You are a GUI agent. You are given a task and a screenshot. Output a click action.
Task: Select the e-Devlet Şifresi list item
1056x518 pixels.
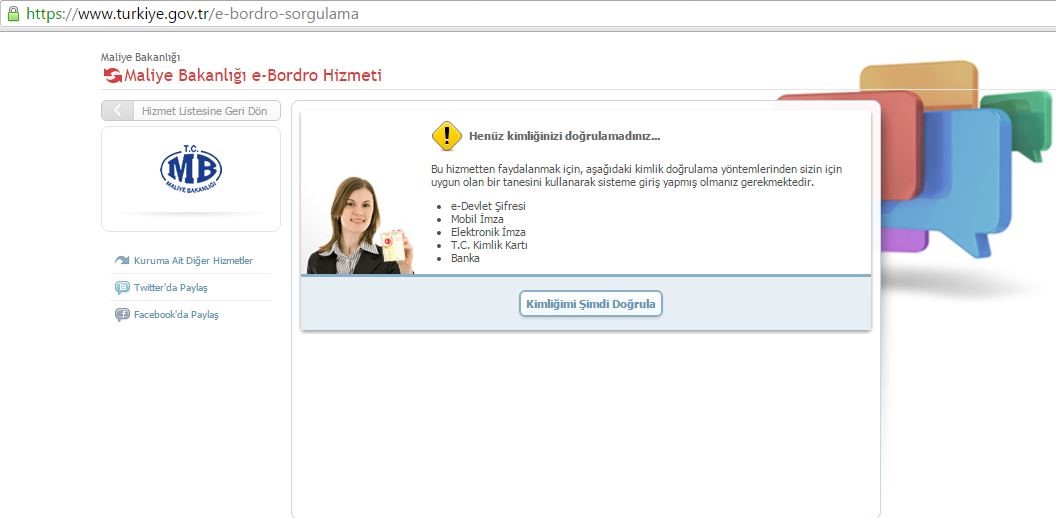488,206
